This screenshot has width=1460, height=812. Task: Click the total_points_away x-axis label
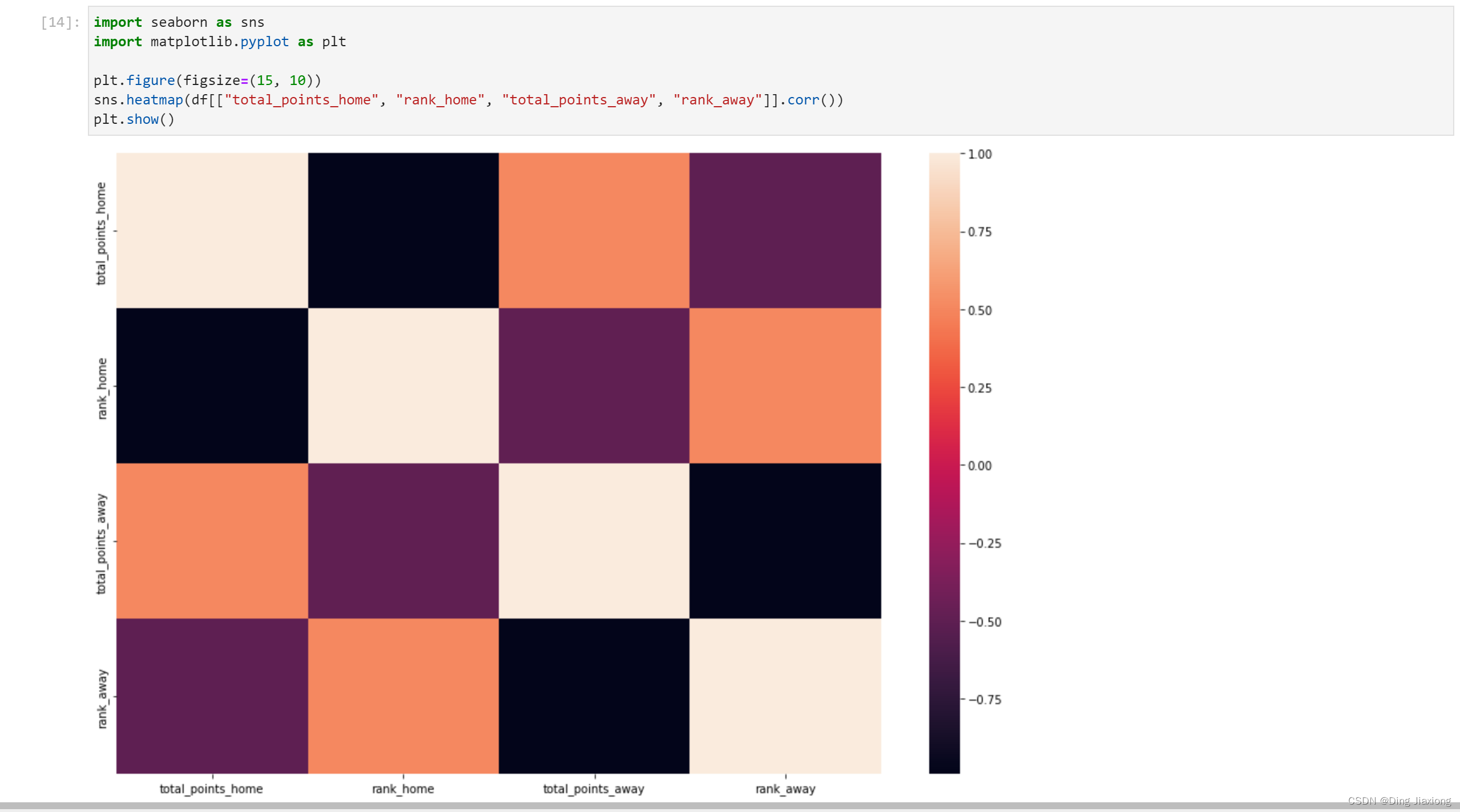tap(594, 789)
